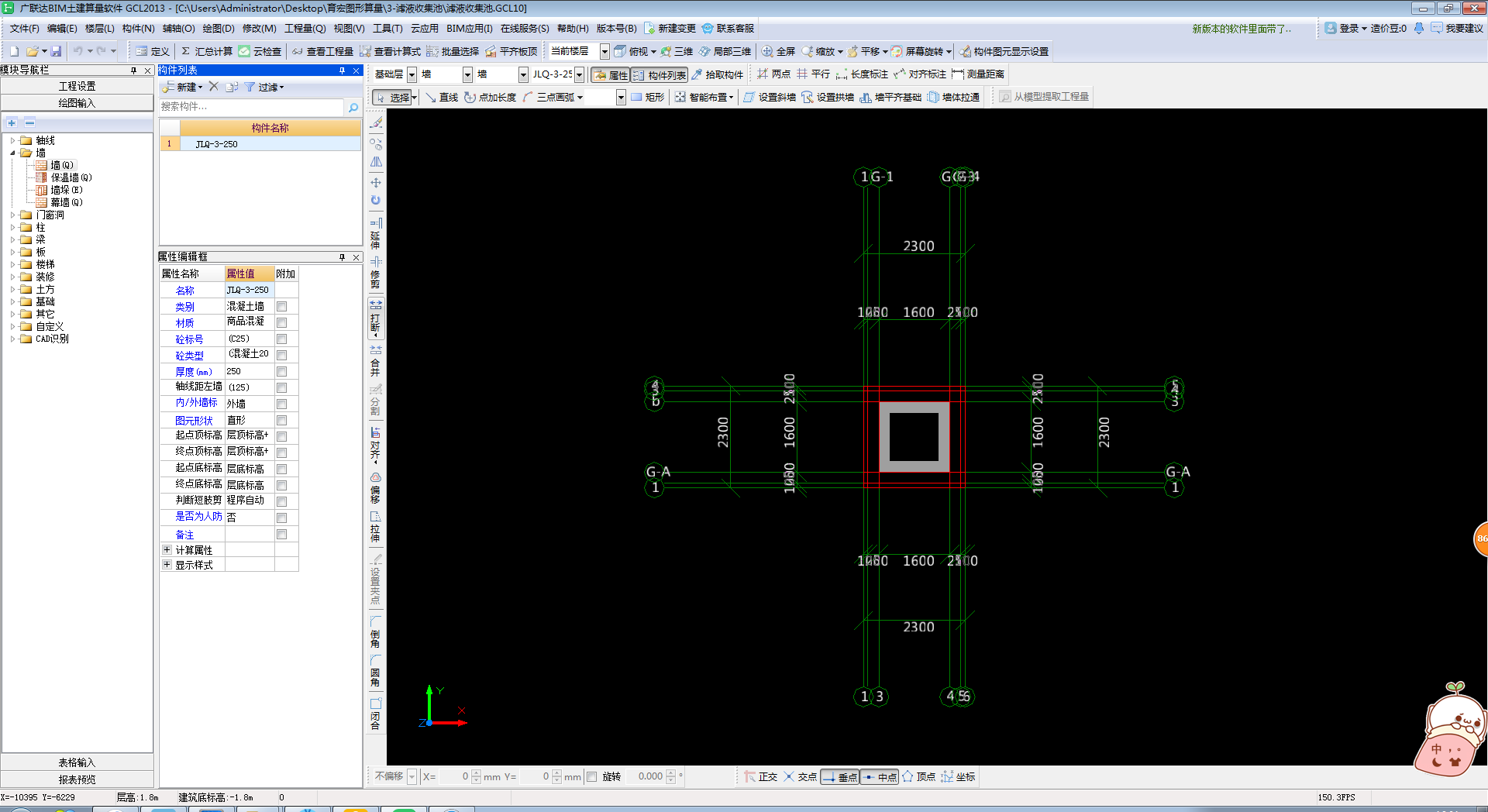Click 墙体拉通 wall extend-through tool
This screenshot has height=812, width=1488.
[x=953, y=97]
